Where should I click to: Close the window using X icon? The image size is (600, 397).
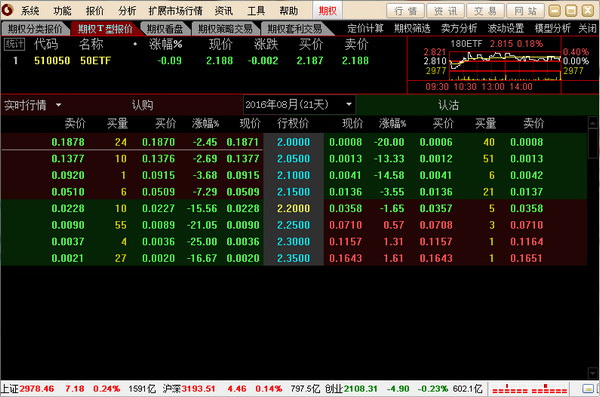[588, 11]
